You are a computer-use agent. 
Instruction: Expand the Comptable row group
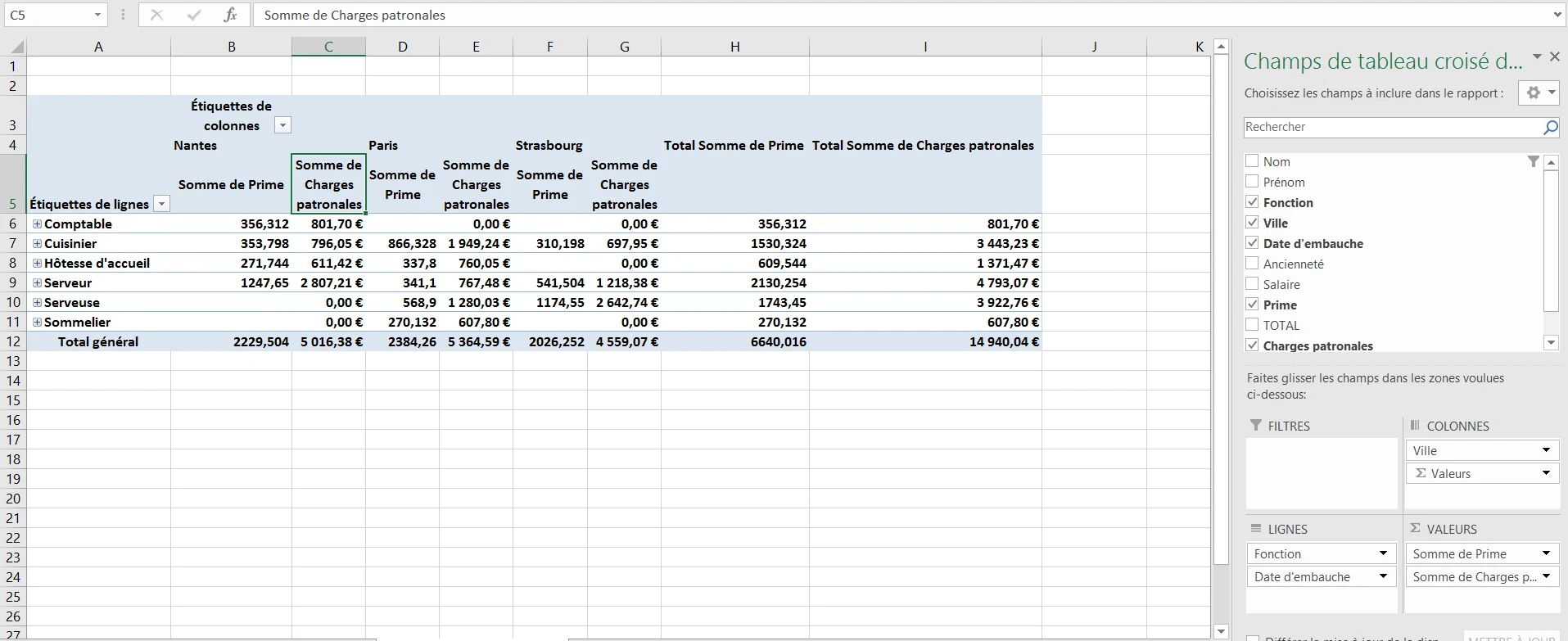[37, 223]
